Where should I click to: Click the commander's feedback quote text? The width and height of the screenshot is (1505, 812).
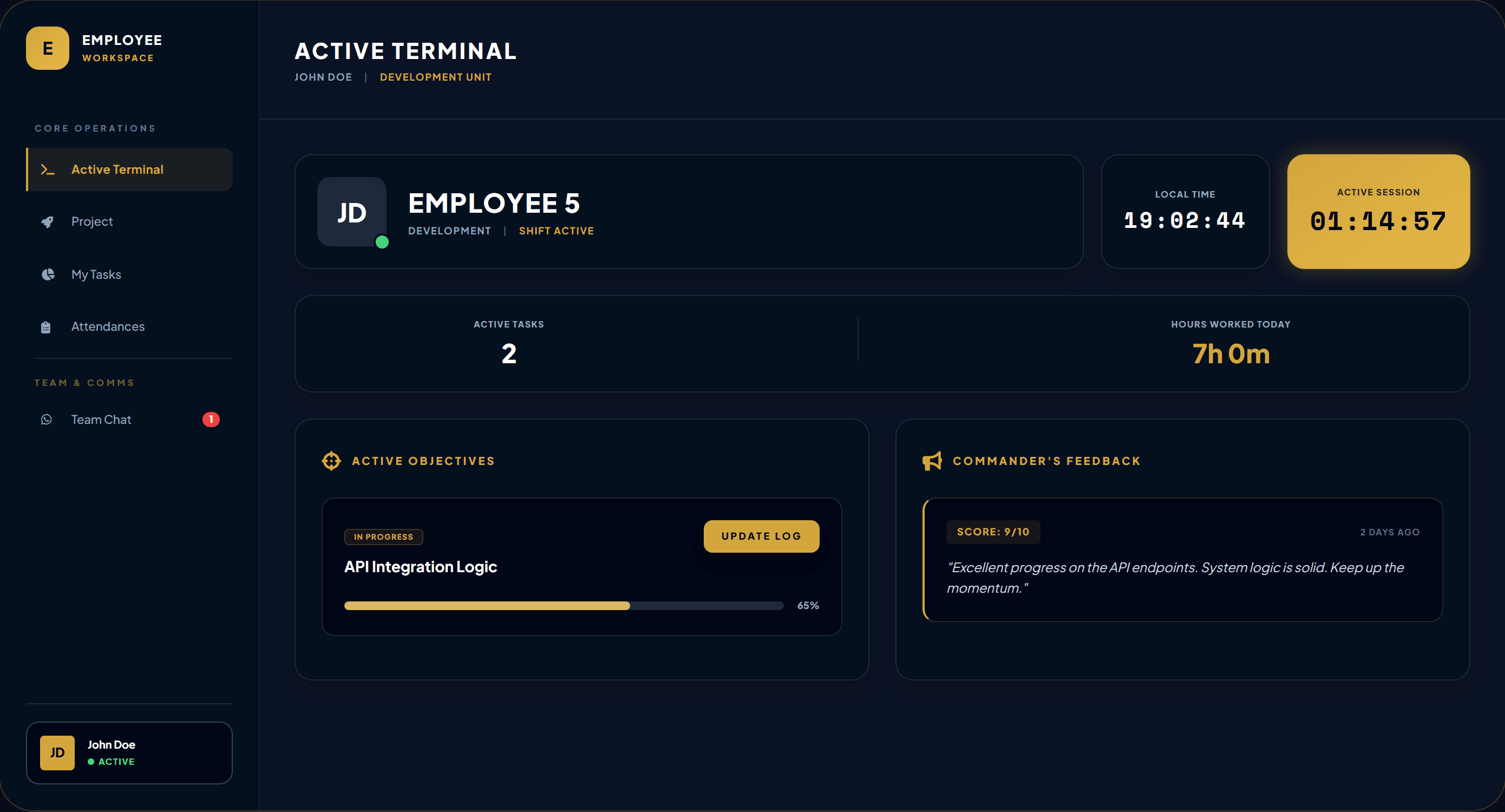pyautogui.click(x=1175, y=578)
